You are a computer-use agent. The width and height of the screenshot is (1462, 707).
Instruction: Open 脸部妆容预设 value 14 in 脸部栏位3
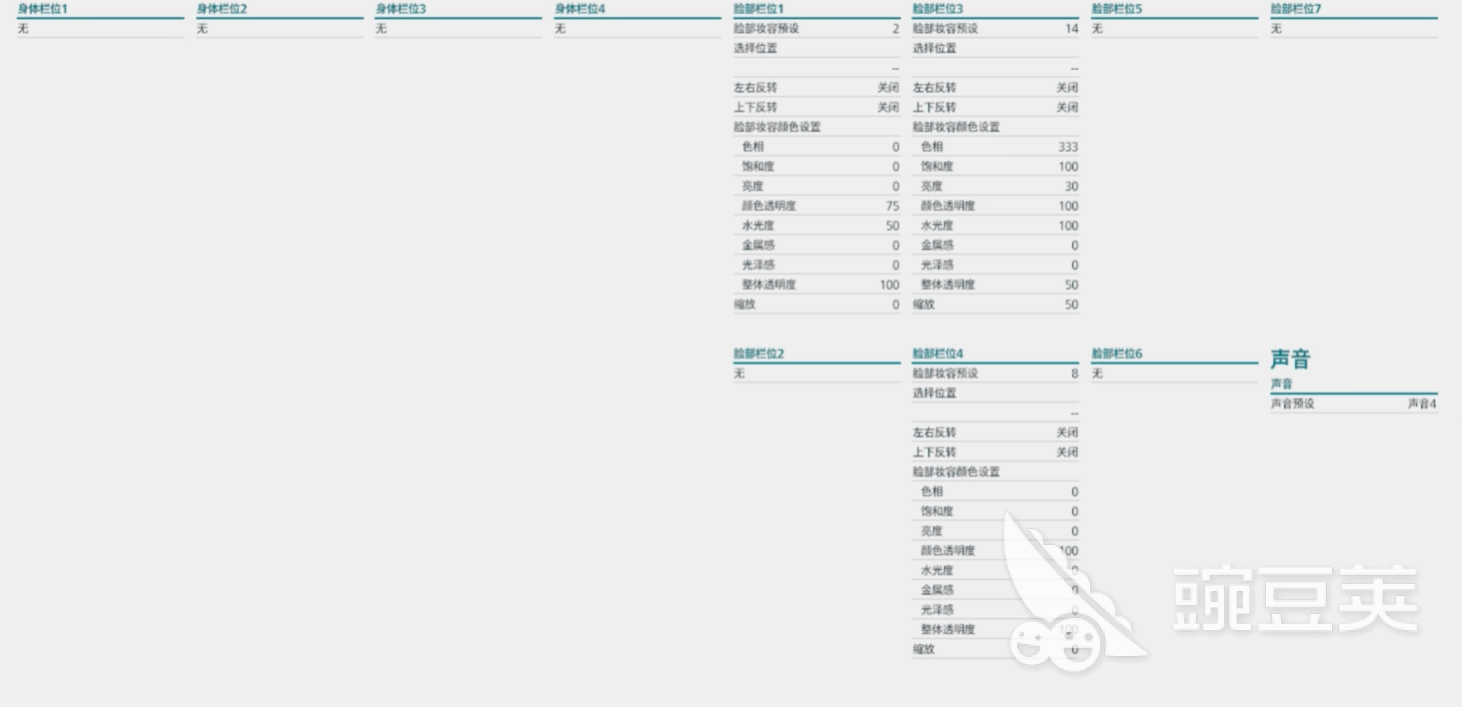(994, 29)
